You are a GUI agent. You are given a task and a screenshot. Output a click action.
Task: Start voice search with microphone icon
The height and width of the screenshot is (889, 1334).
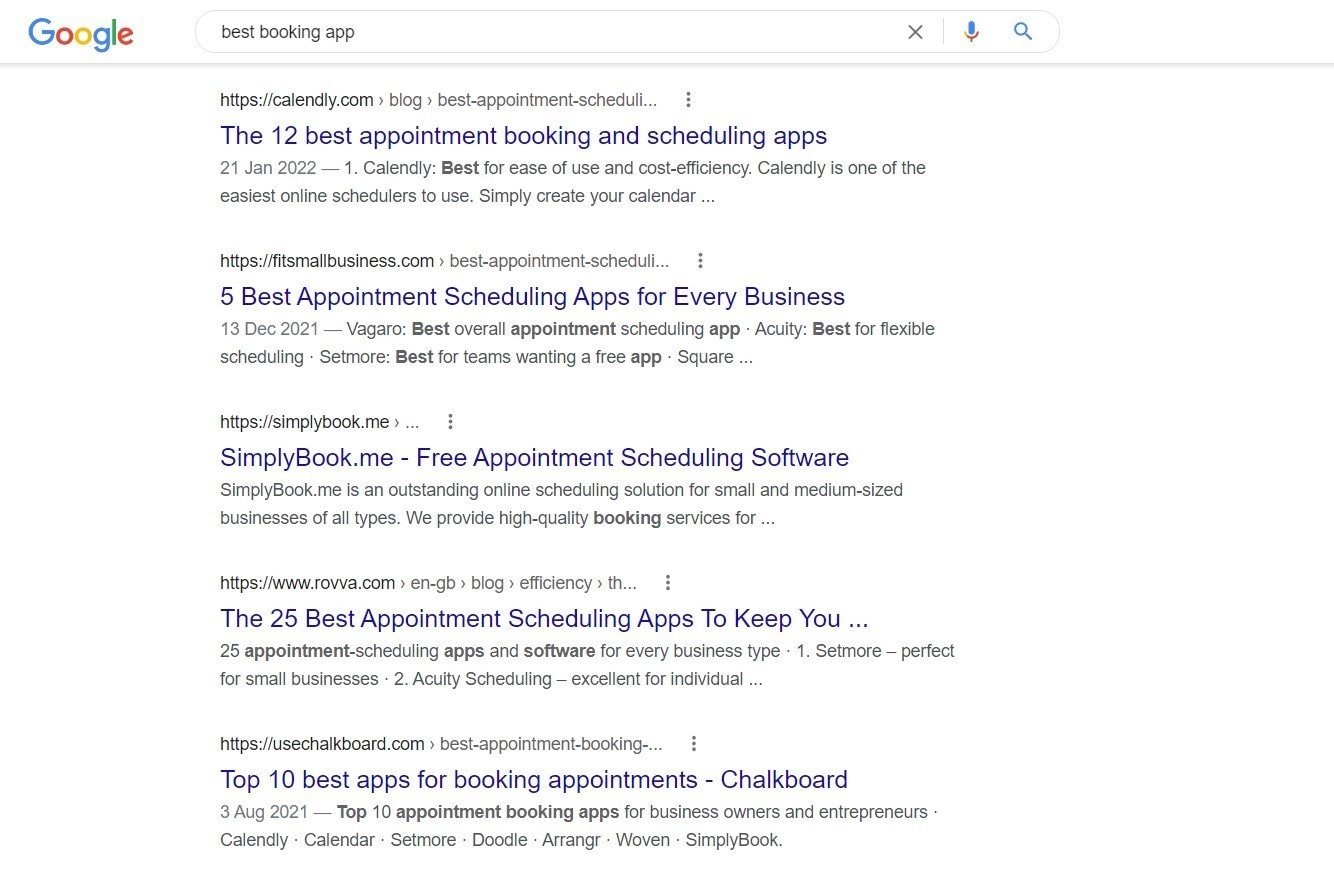(971, 32)
